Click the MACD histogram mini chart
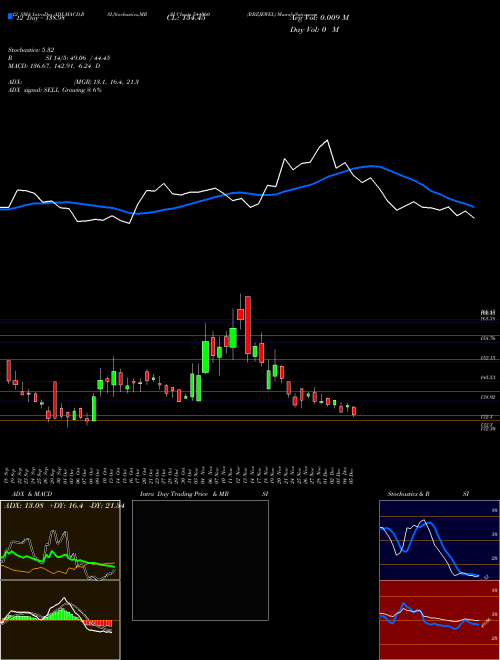500x660 pixels. tap(60, 620)
